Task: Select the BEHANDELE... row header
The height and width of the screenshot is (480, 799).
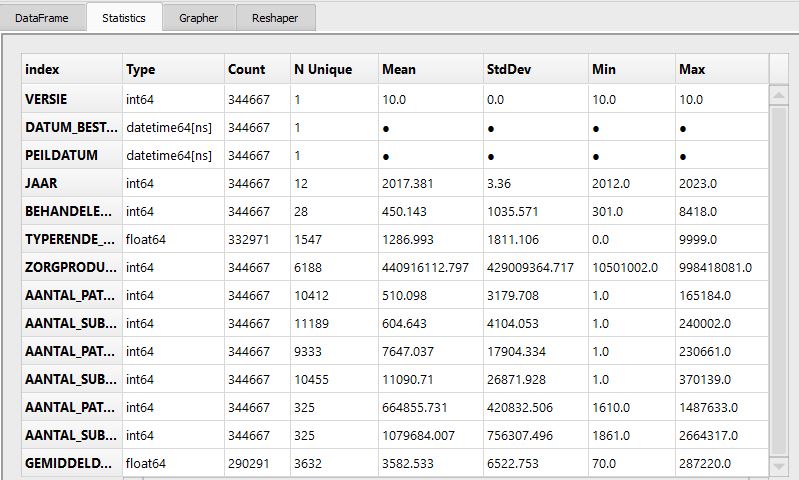Action: pyautogui.click(x=72, y=211)
